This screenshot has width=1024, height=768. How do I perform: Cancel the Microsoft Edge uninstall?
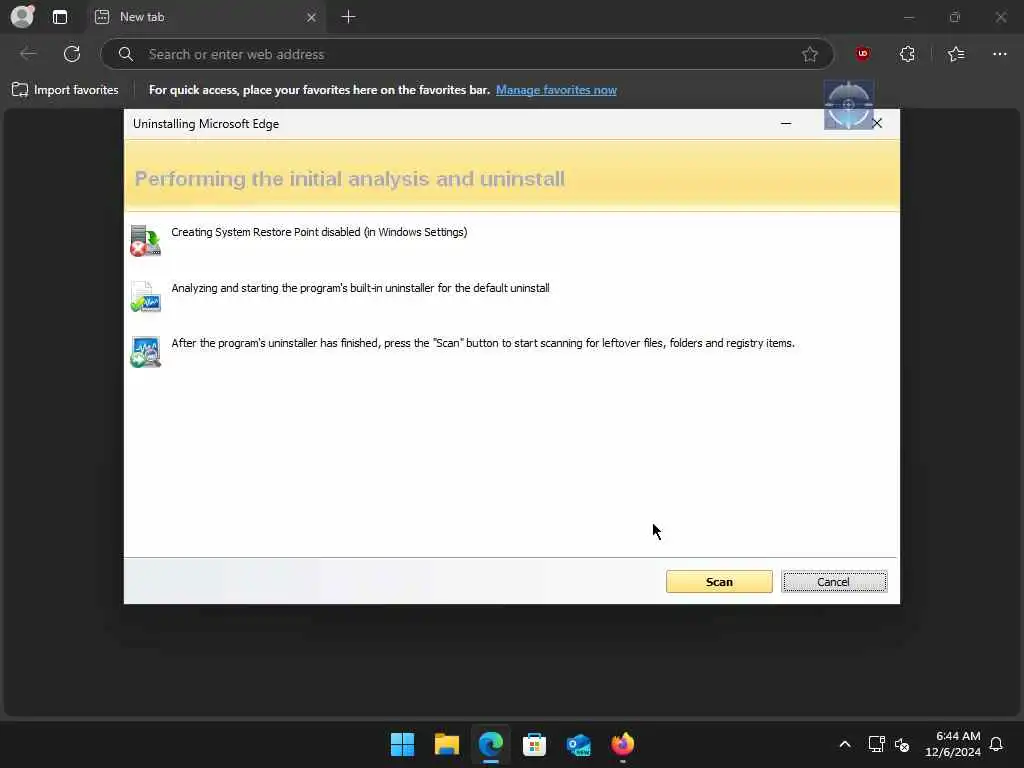(x=834, y=581)
